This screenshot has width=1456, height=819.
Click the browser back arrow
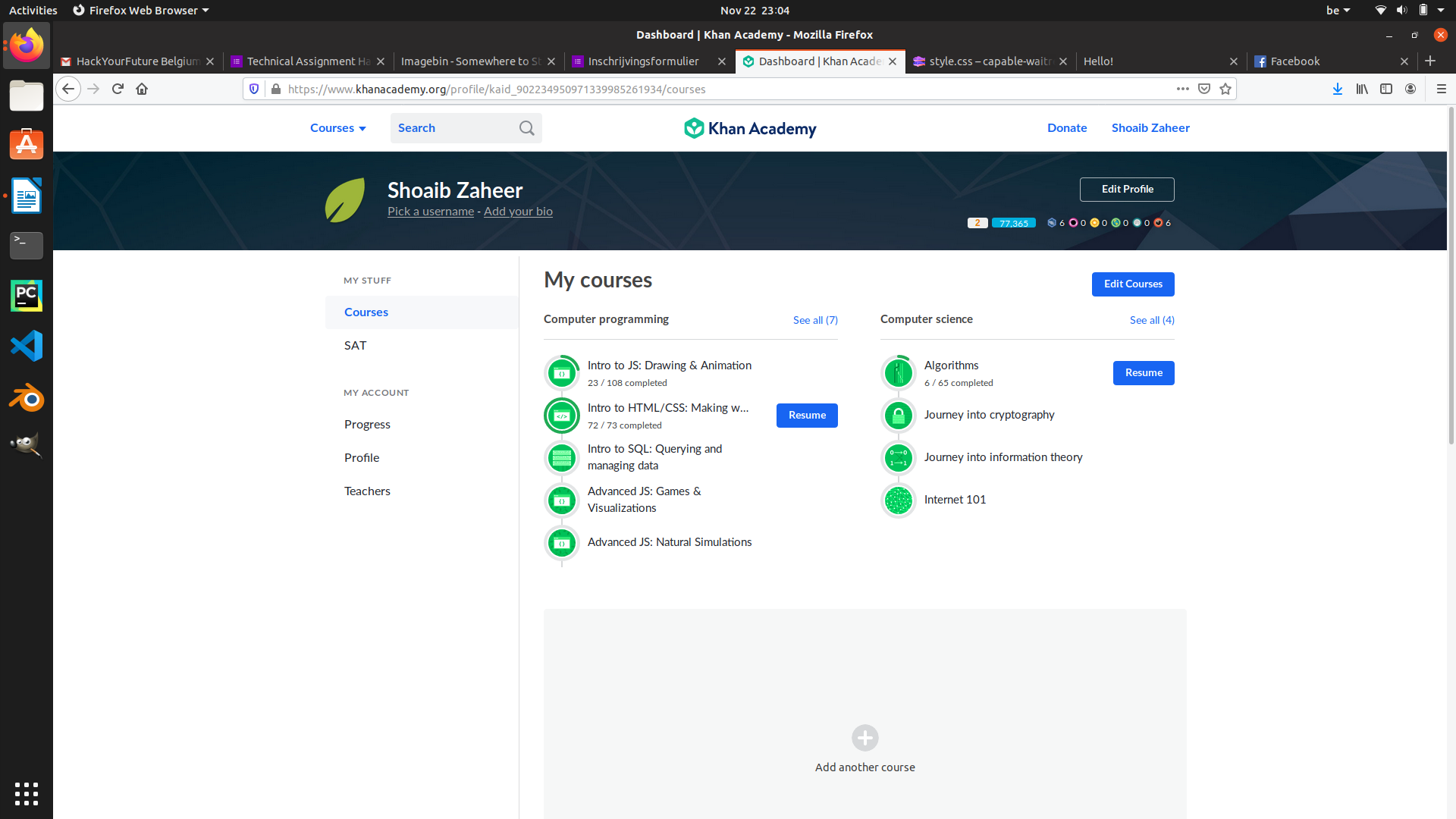point(68,89)
